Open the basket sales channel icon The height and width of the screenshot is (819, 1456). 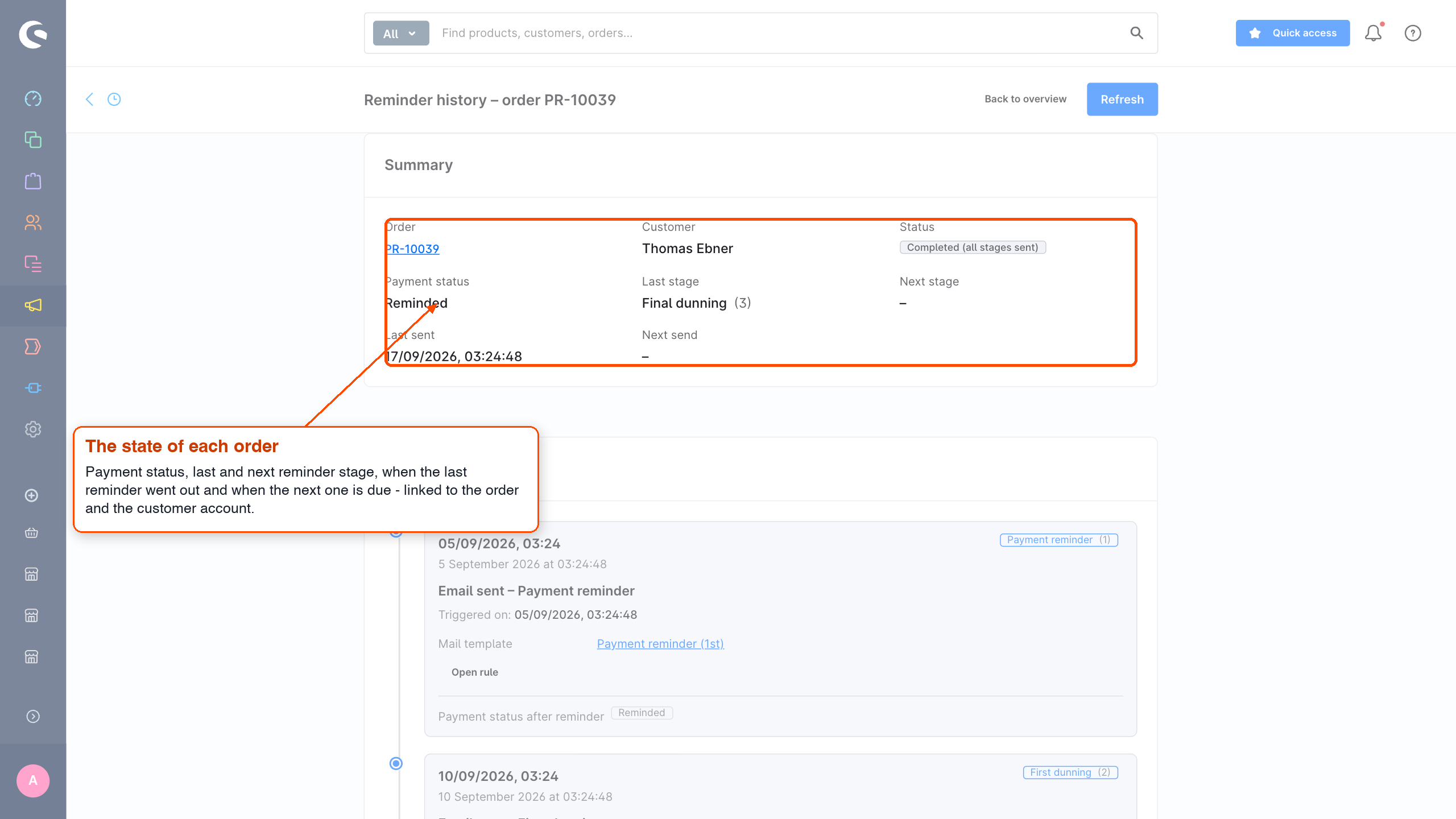coord(32,533)
